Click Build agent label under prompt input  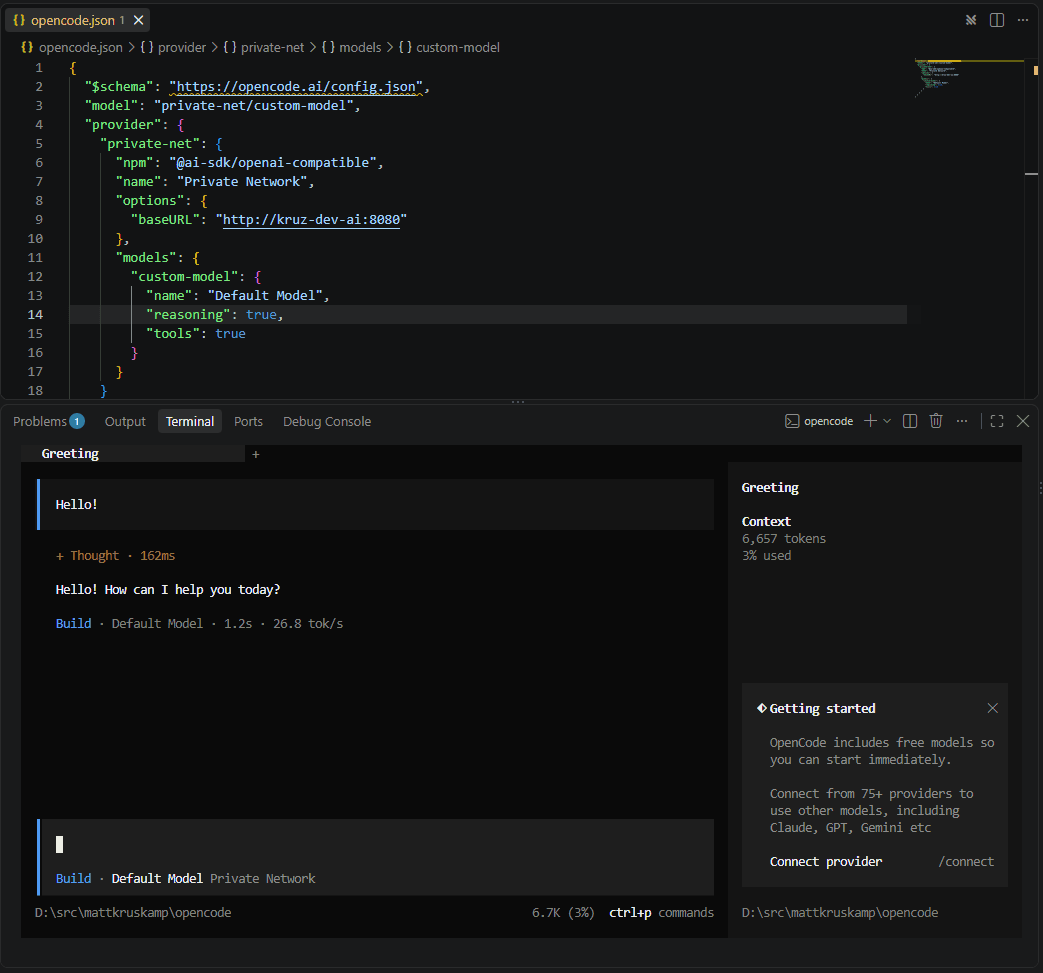73,879
